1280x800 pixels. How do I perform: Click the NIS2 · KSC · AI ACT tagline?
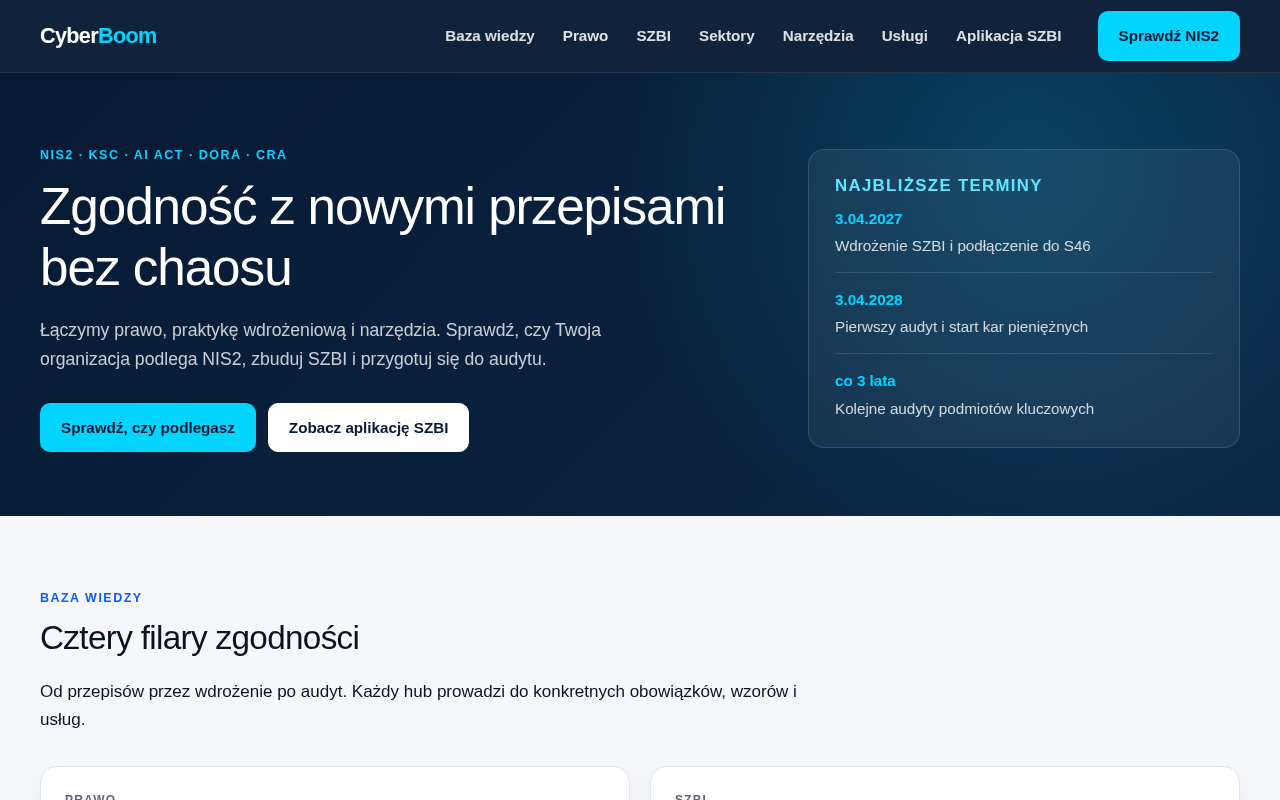point(164,155)
